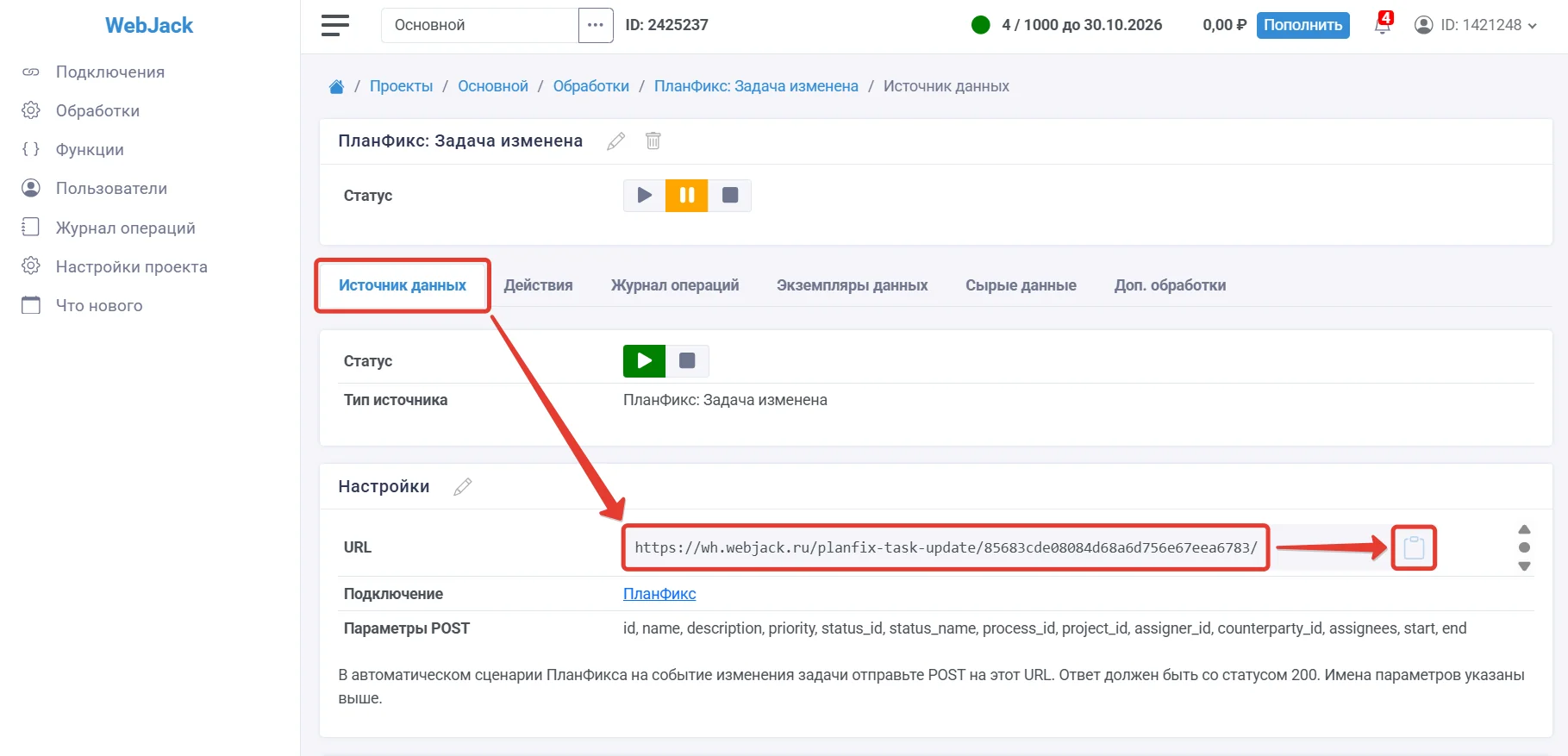Click the round handle beside the URL row
Screen dimensions: 1568x756
[x=1524, y=547]
